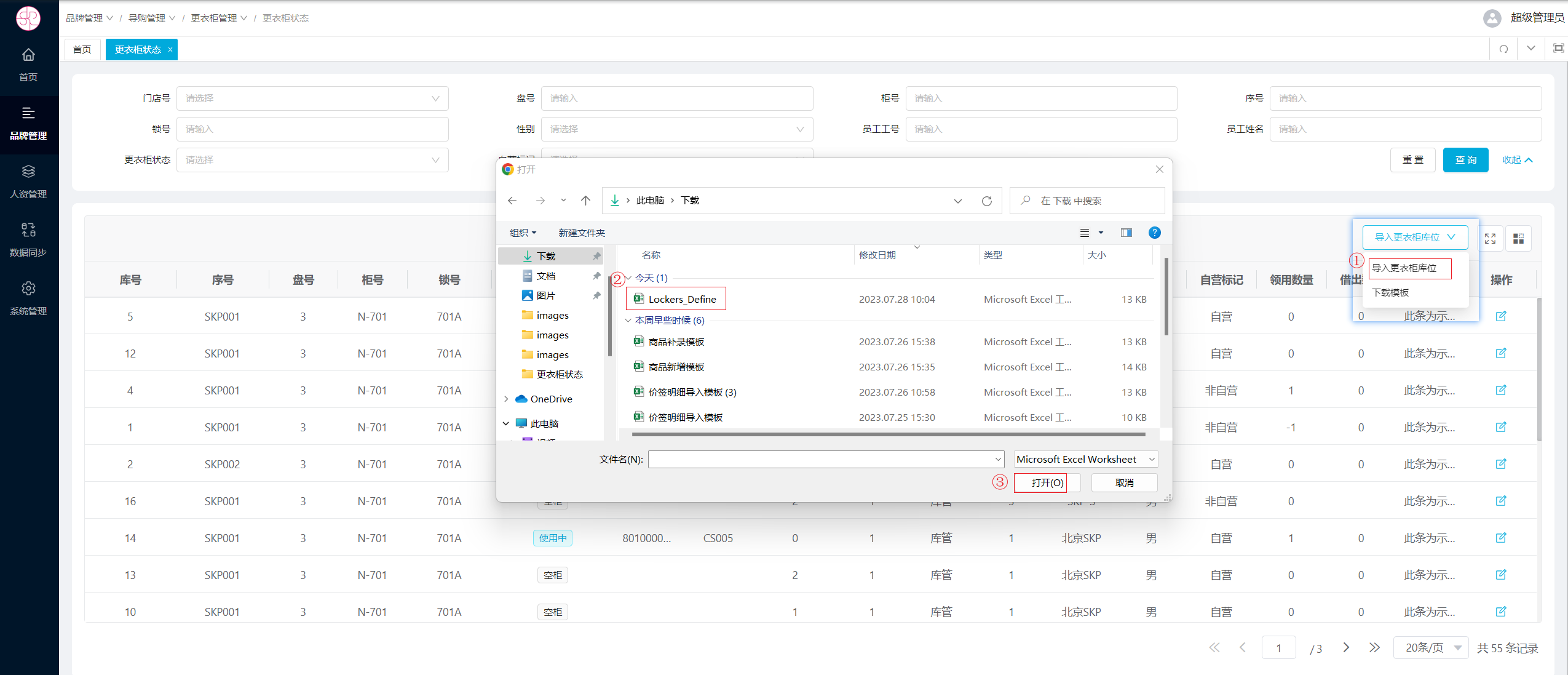Go to the next page of records
This screenshot has width=1568, height=675.
click(x=1346, y=647)
